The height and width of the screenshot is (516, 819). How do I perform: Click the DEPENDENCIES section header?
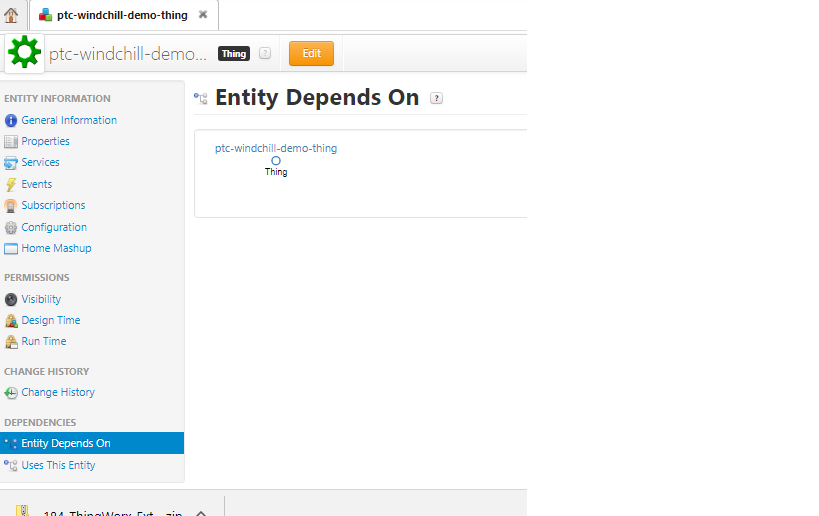pos(40,423)
